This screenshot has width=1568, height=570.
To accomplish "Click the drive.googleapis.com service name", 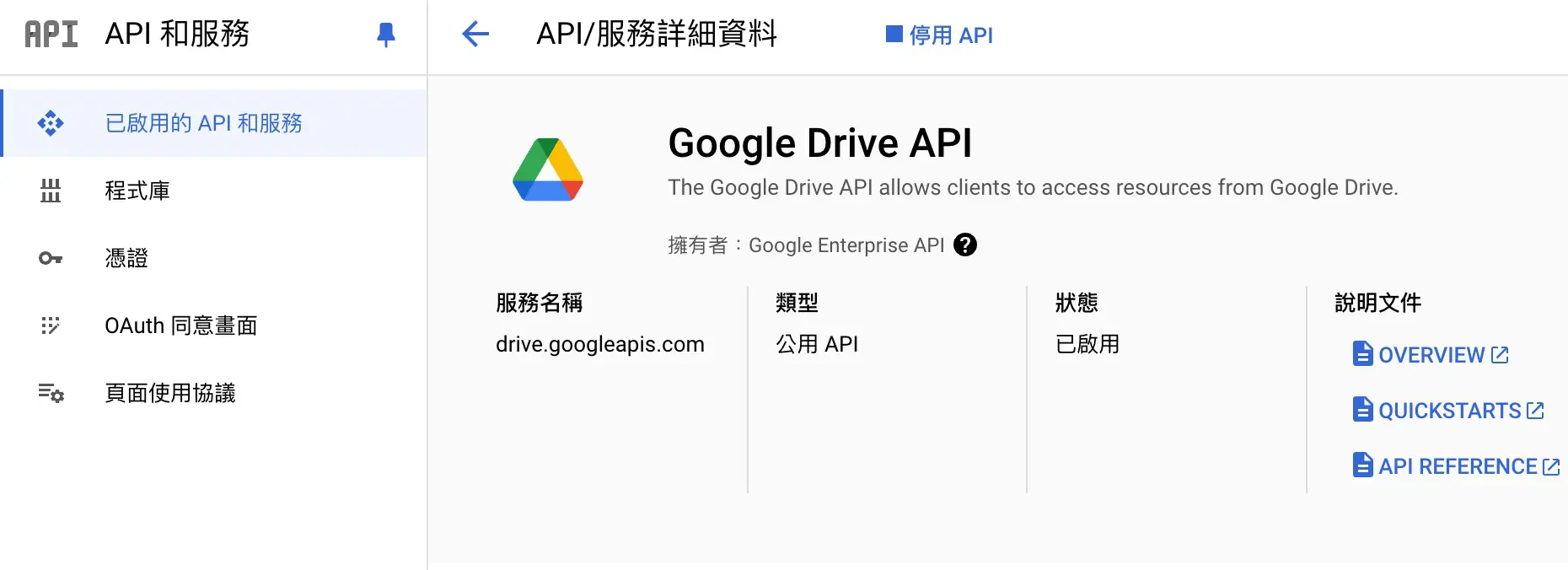I will pyautogui.click(x=600, y=344).
